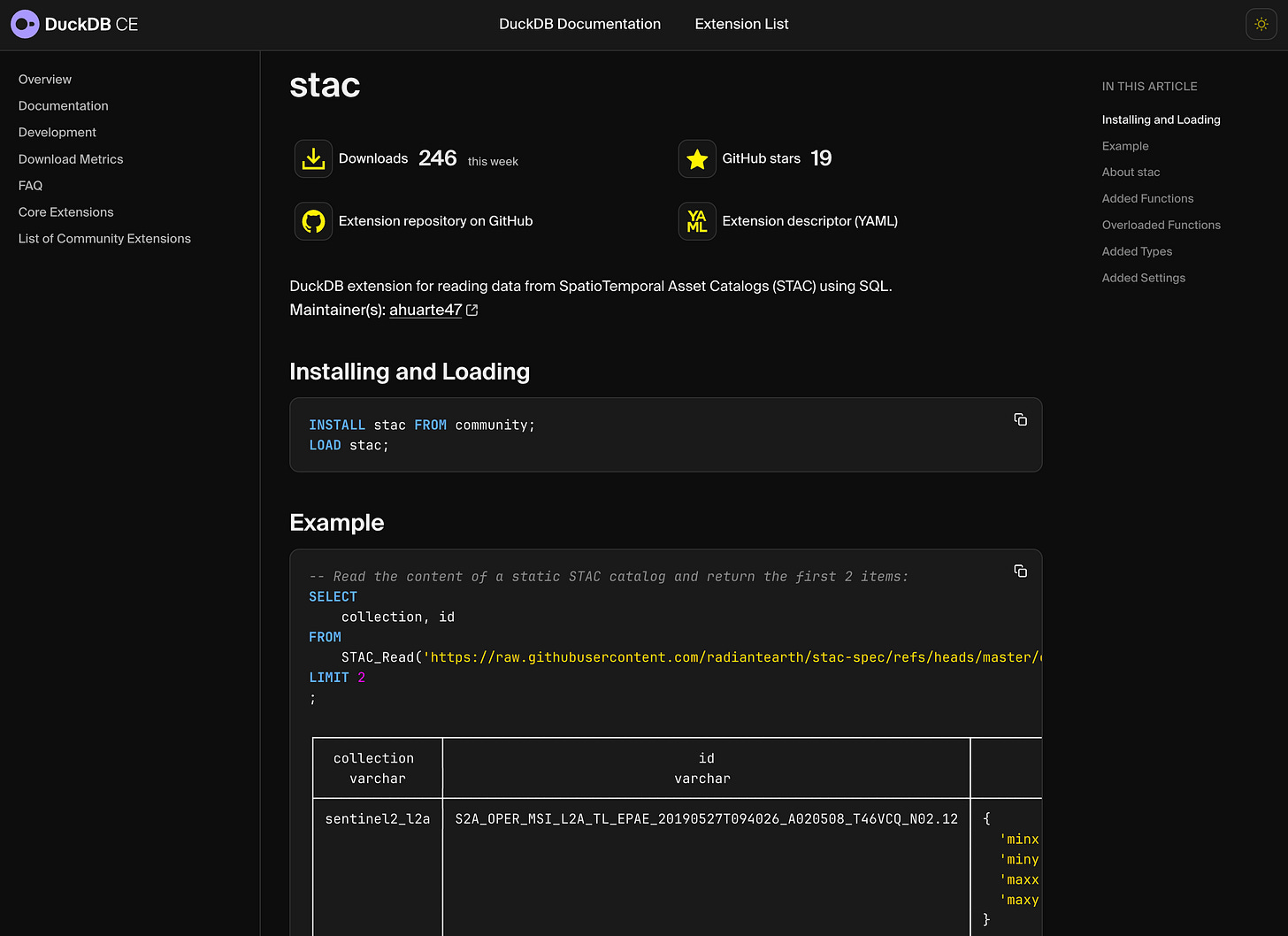Click the INSTALL keyword in code

[337, 426]
